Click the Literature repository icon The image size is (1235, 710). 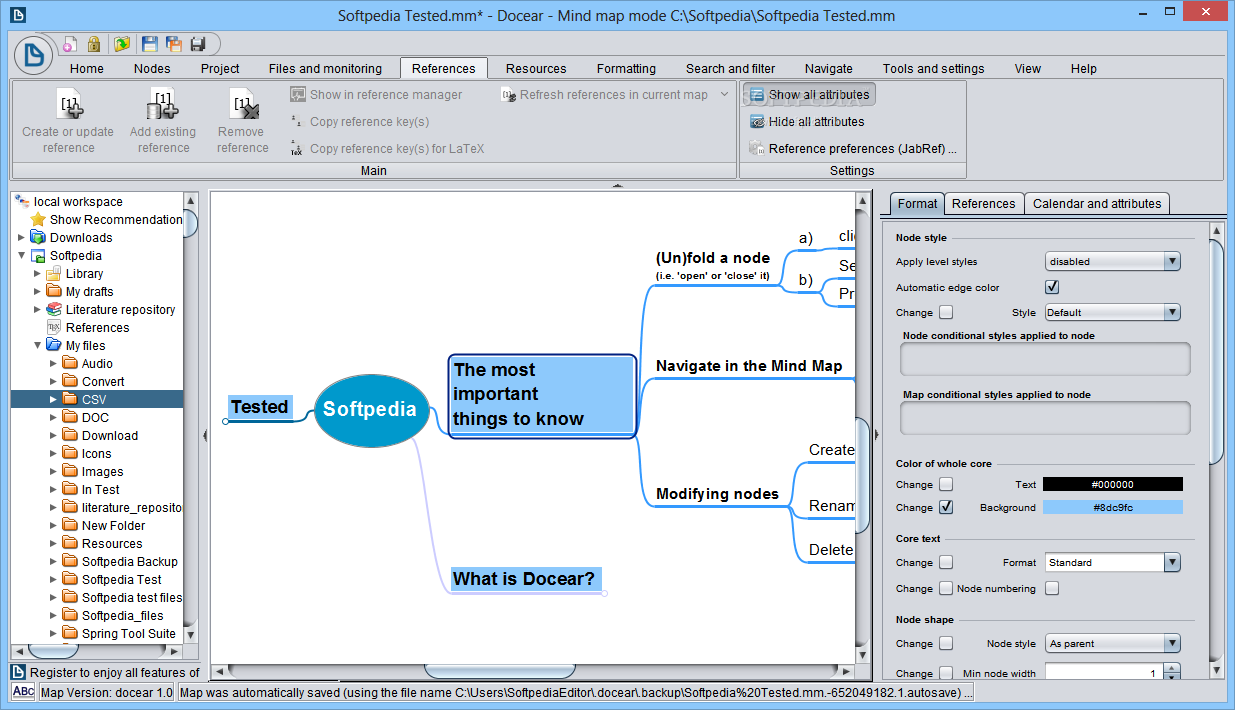pos(54,310)
